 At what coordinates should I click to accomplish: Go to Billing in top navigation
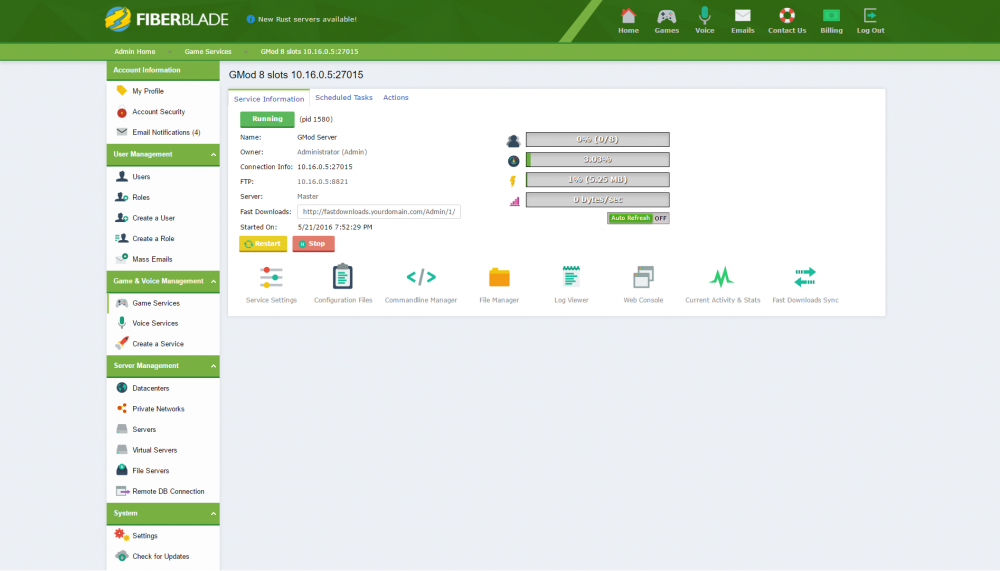(x=831, y=20)
